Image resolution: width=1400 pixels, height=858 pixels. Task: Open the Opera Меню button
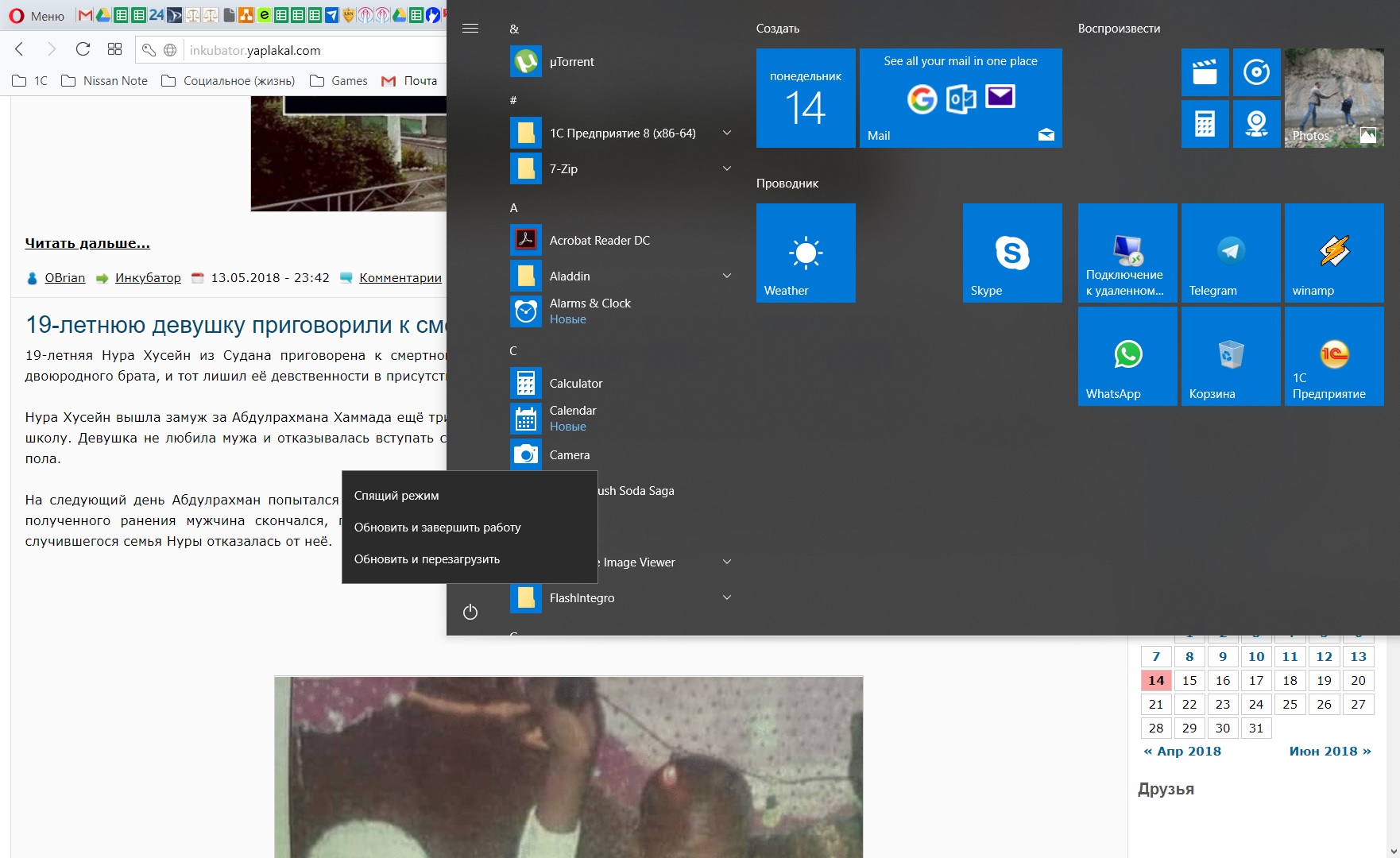[x=38, y=16]
